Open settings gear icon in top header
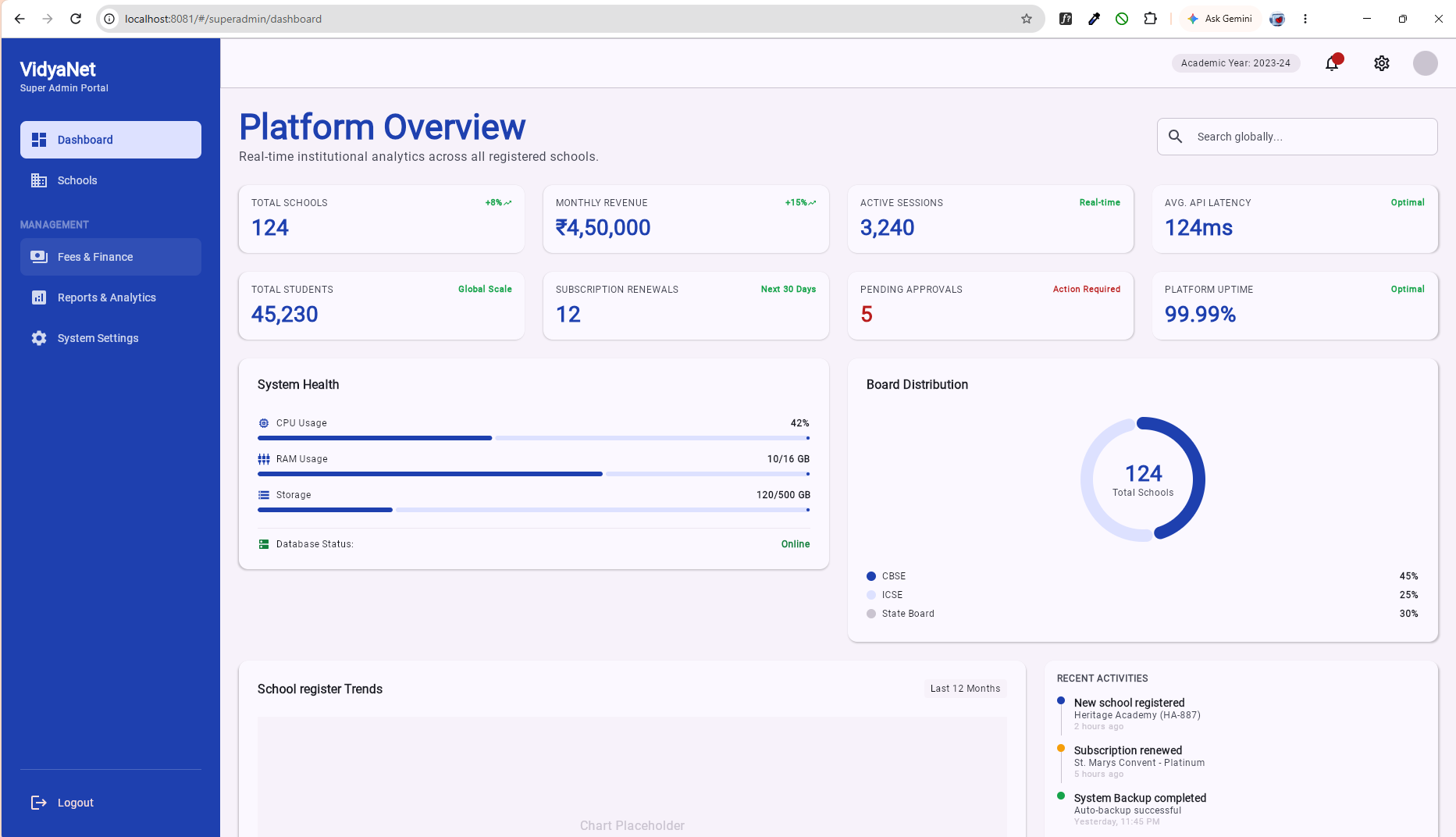1456x837 pixels. [1382, 63]
